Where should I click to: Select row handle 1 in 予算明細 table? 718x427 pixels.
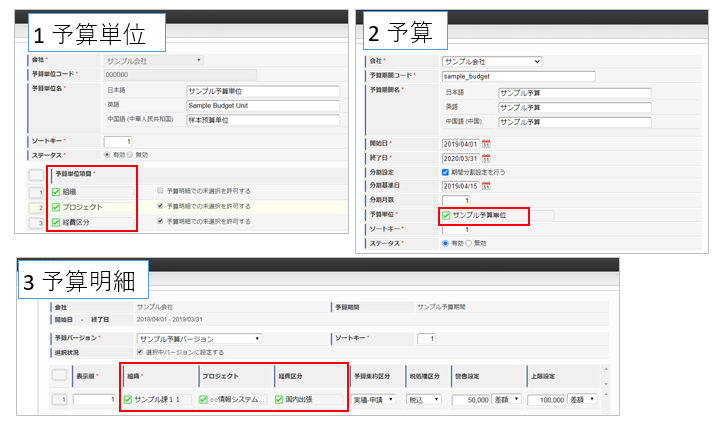(x=59, y=400)
